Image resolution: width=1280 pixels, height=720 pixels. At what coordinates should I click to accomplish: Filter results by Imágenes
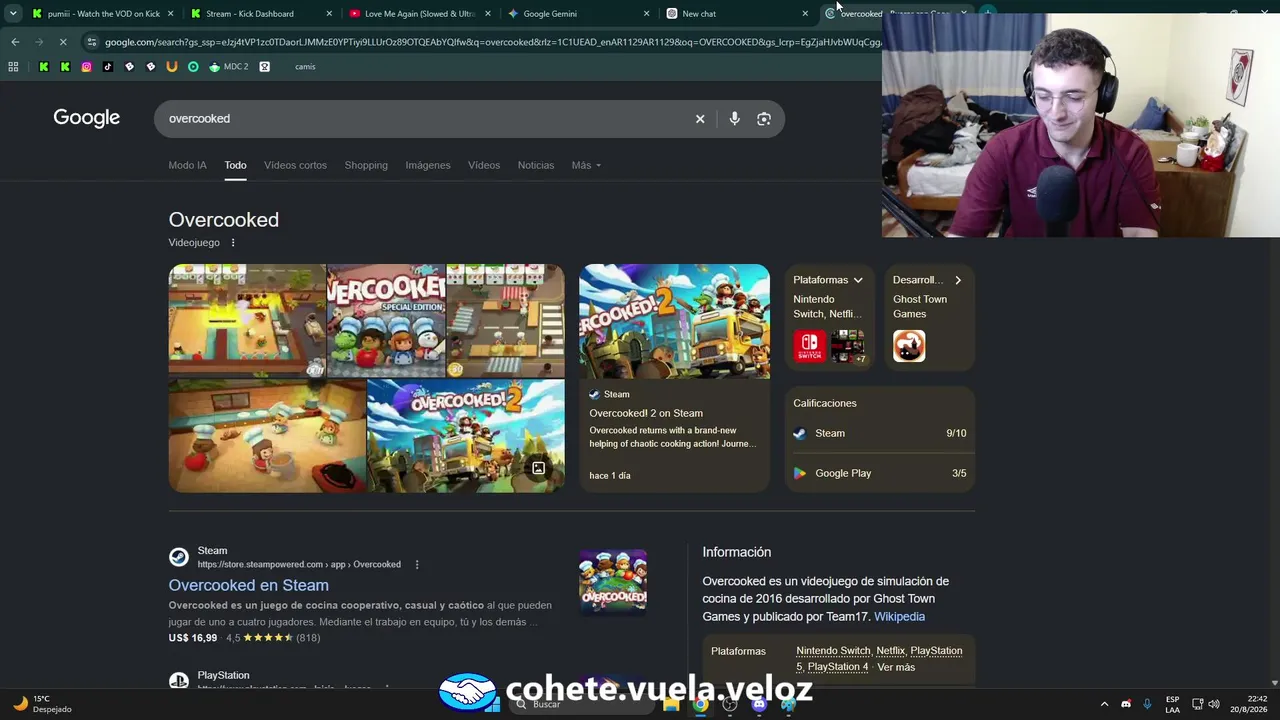pos(428,165)
